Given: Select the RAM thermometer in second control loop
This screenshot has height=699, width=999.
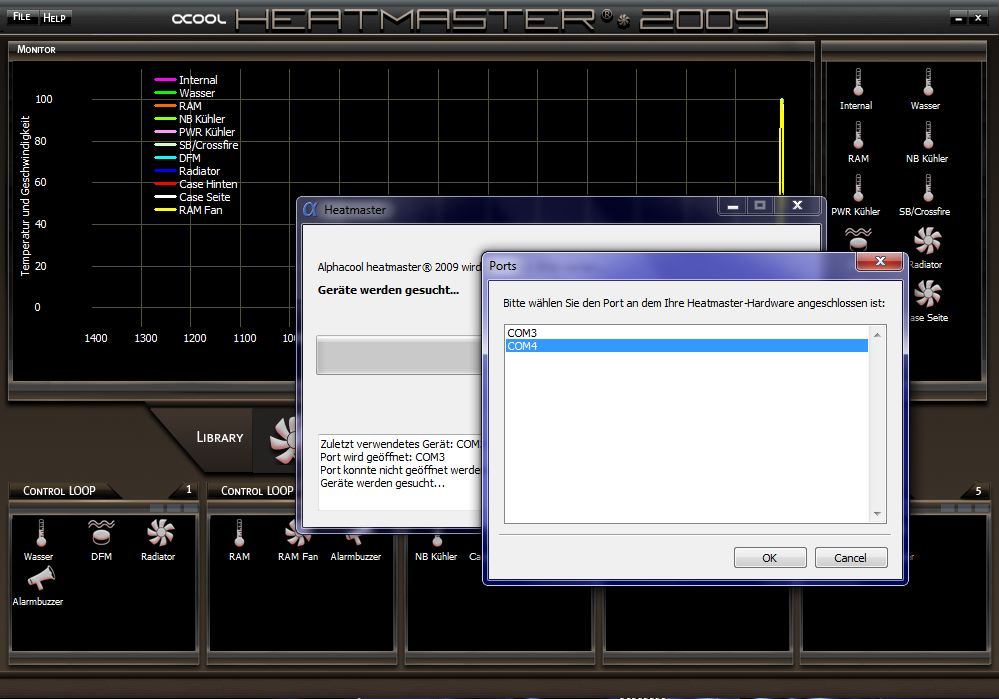Looking at the screenshot, I should (x=239, y=533).
